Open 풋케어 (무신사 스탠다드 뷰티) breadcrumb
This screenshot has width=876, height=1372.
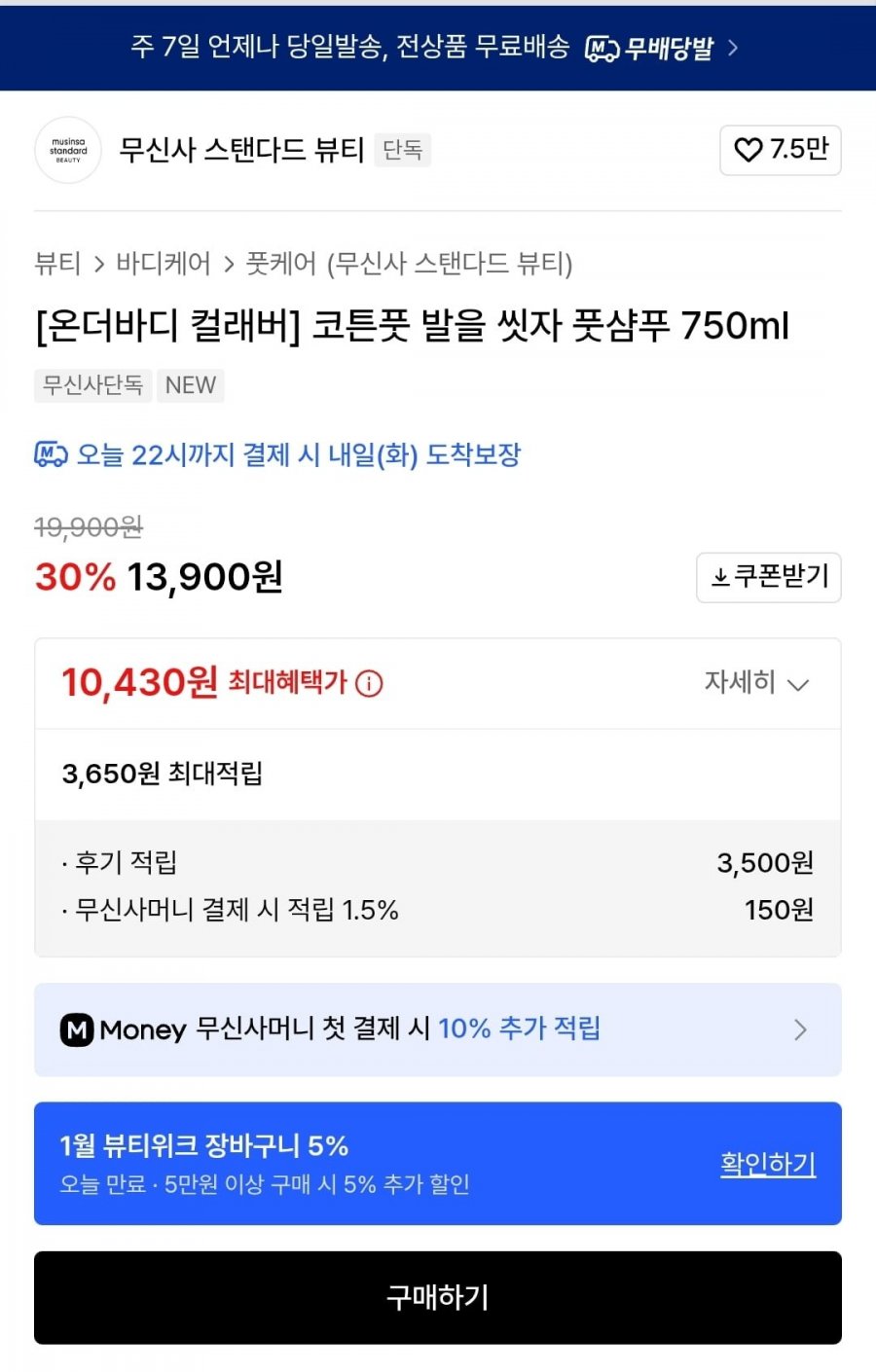409,264
